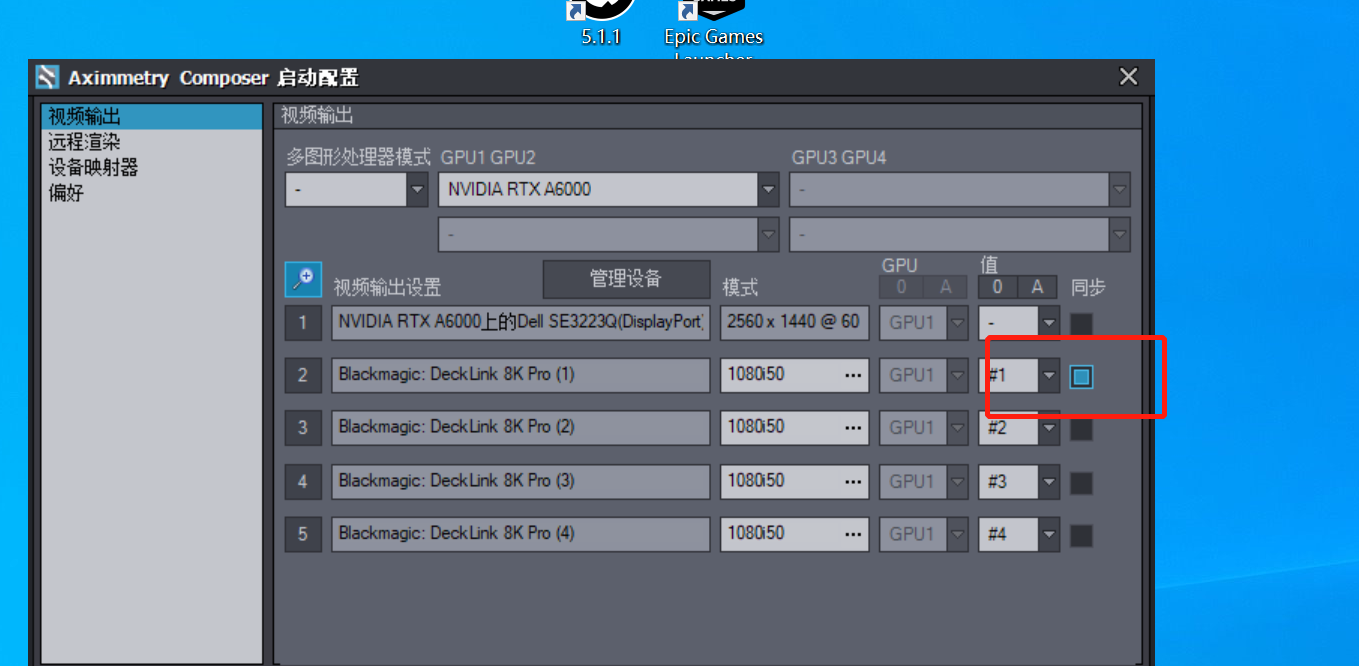Click the A button under GPU header
This screenshot has height=666, width=1359.
pyautogui.click(x=945, y=287)
